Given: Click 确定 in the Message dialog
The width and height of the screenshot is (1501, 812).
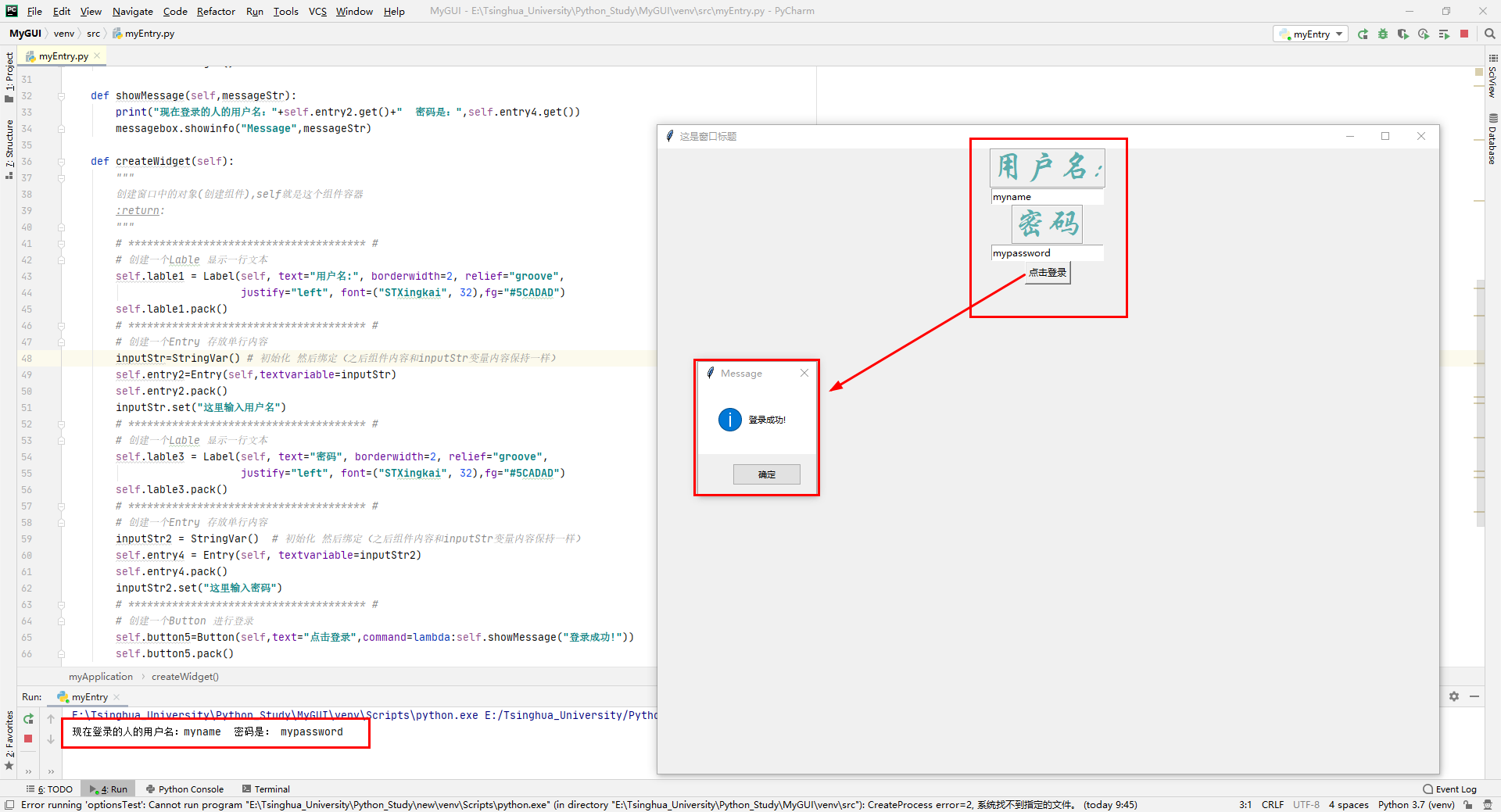Looking at the screenshot, I should pos(765,474).
